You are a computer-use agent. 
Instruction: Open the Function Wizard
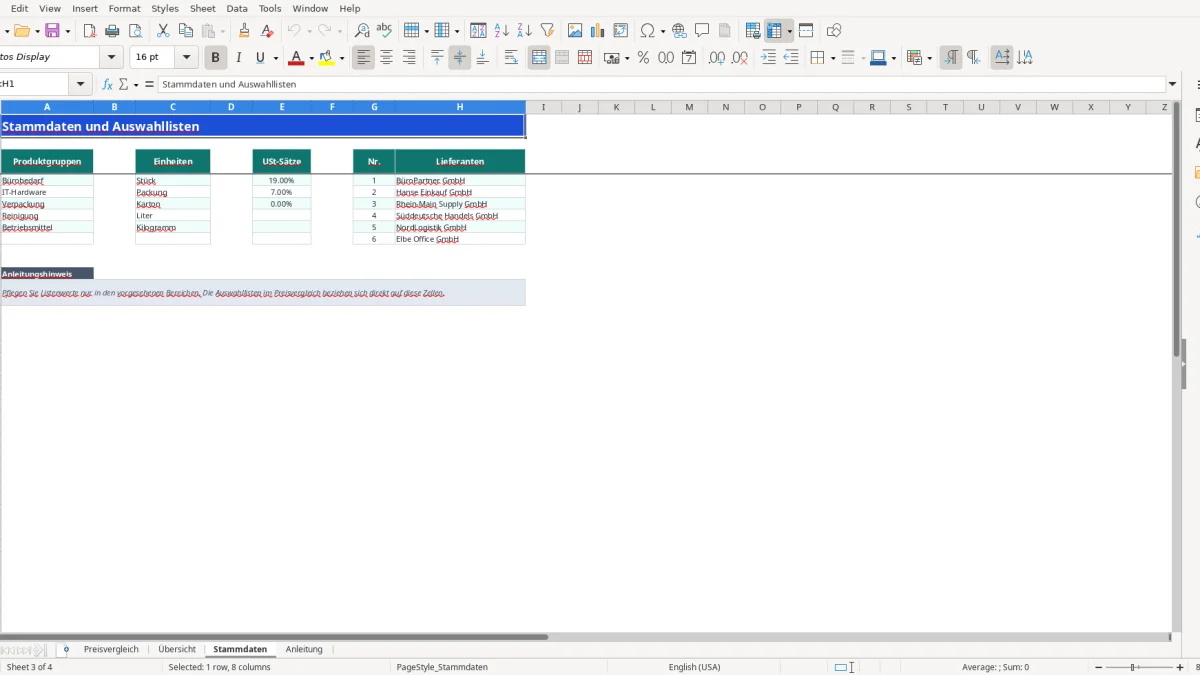(x=108, y=85)
